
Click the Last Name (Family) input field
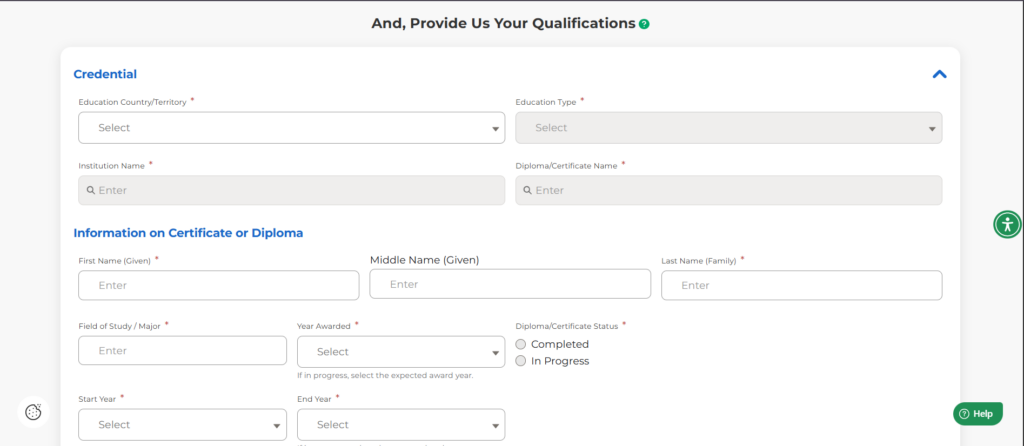(x=801, y=285)
